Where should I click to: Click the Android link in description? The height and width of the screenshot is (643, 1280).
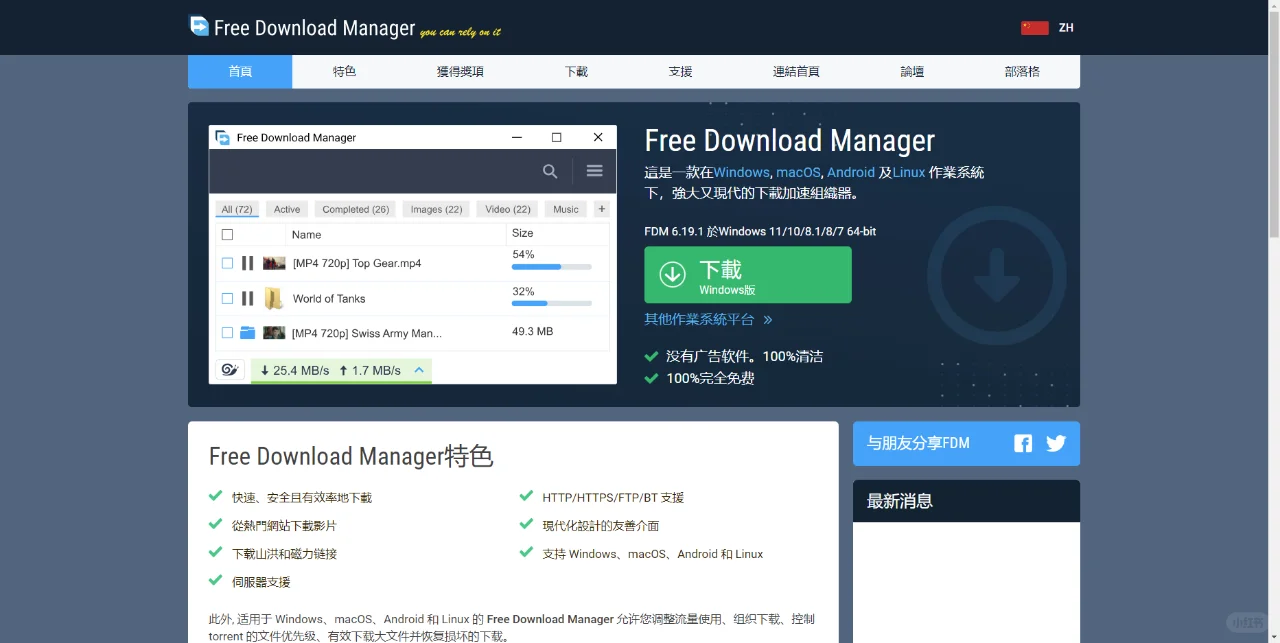[x=851, y=172]
